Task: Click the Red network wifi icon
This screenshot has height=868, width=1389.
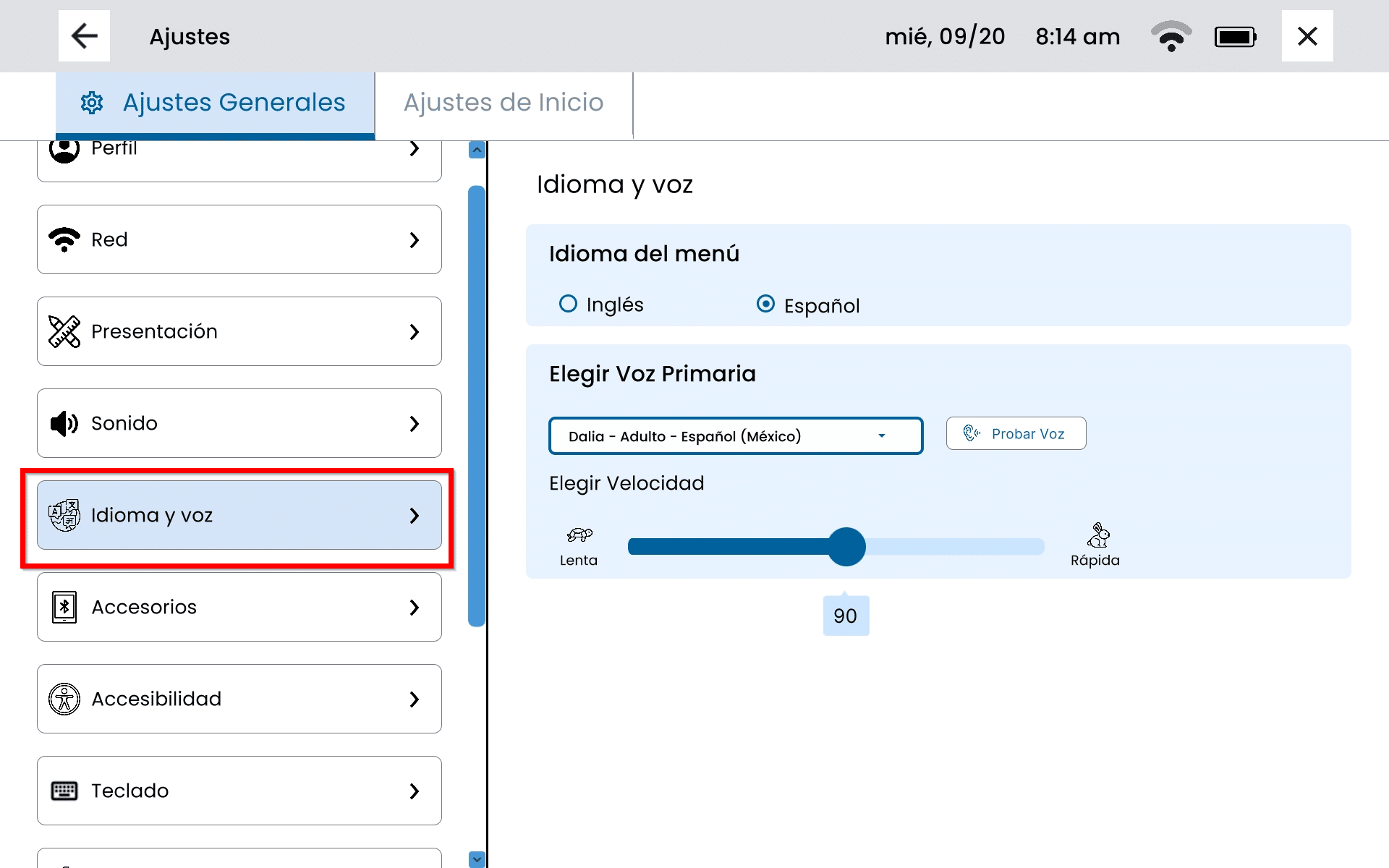Action: coord(64,239)
